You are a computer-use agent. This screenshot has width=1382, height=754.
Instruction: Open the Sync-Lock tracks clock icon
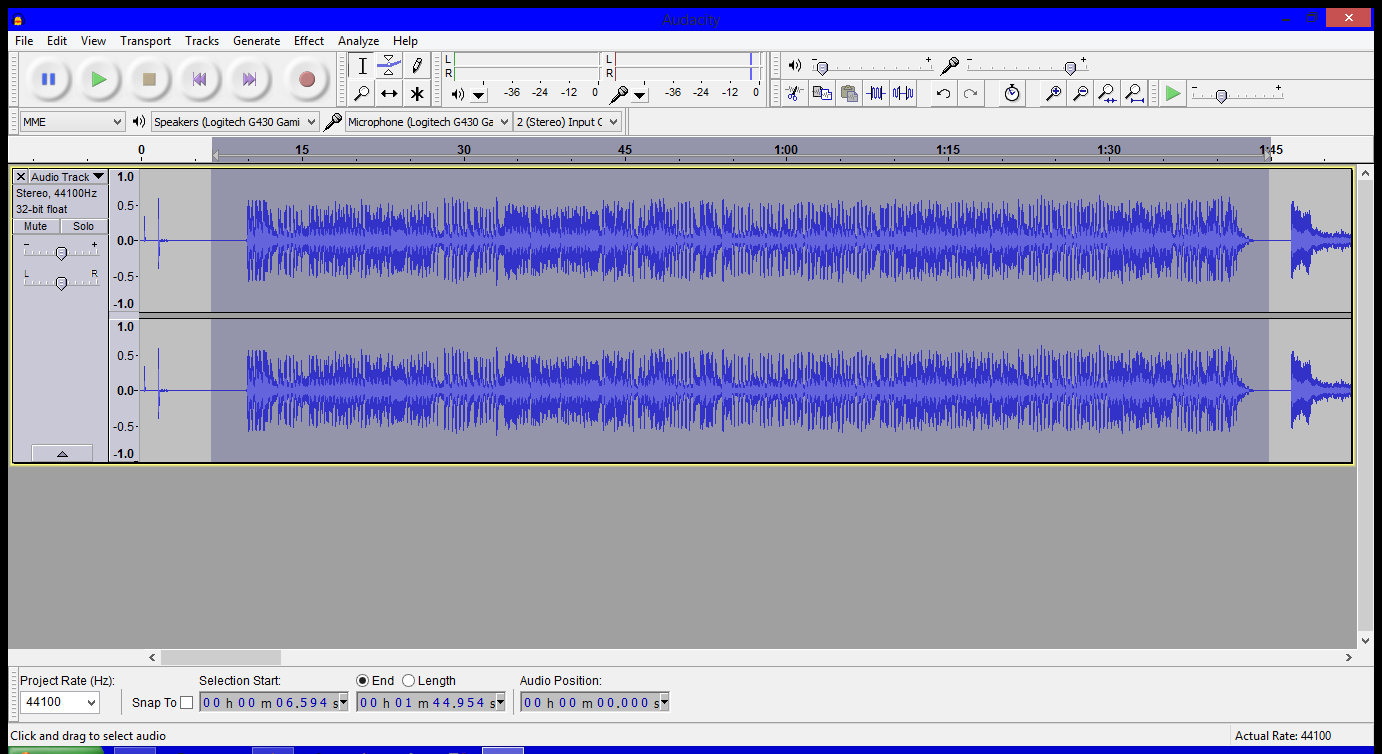click(1012, 93)
